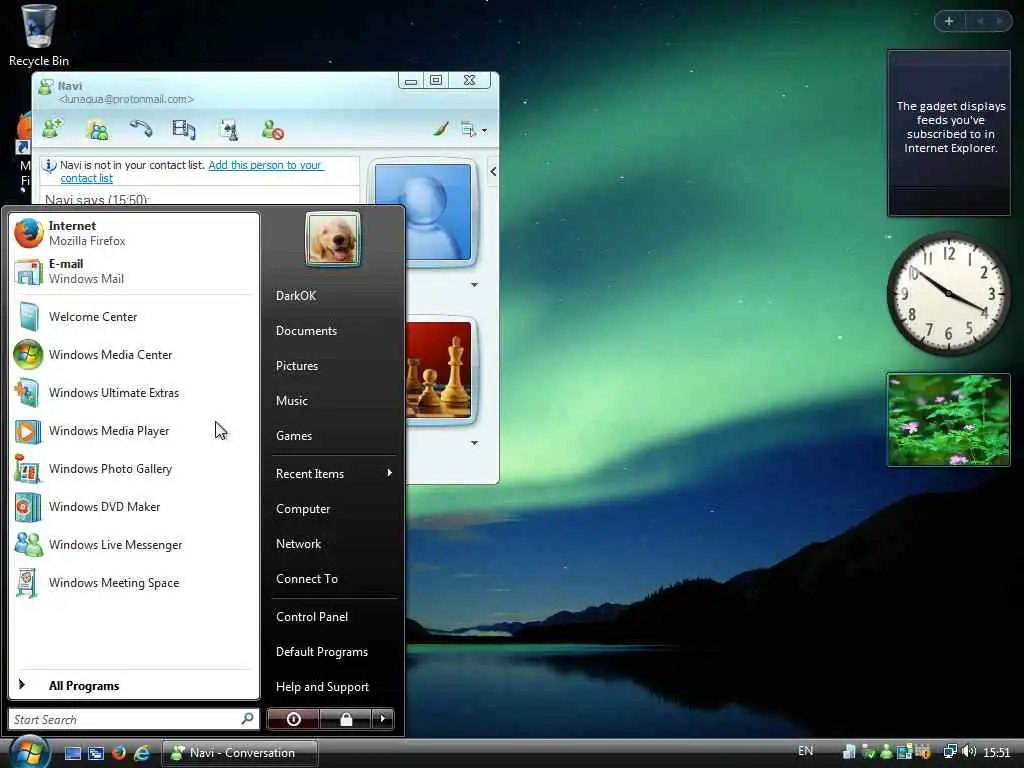
Task: Open Windows Ultimate Extras
Action: coord(134,392)
